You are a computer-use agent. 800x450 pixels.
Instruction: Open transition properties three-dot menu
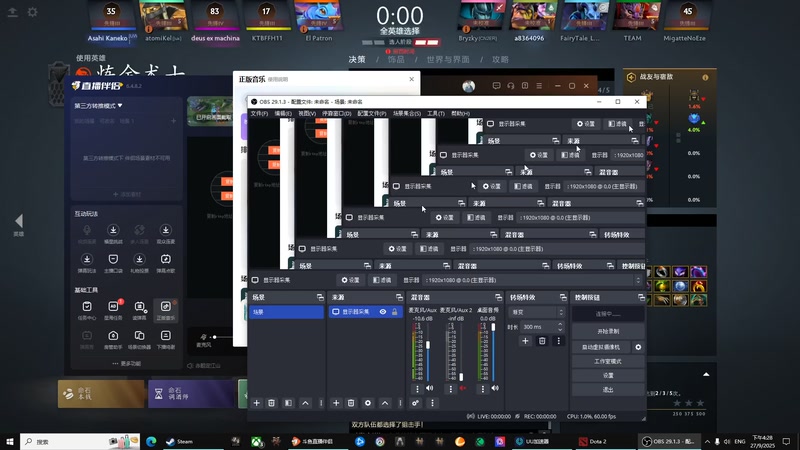click(x=559, y=341)
